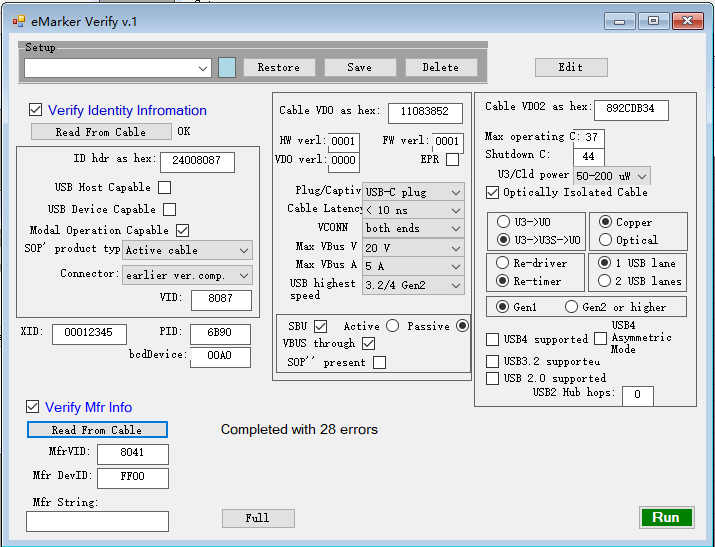Select the Optical radio button
715x547 pixels.
[x=605, y=239]
